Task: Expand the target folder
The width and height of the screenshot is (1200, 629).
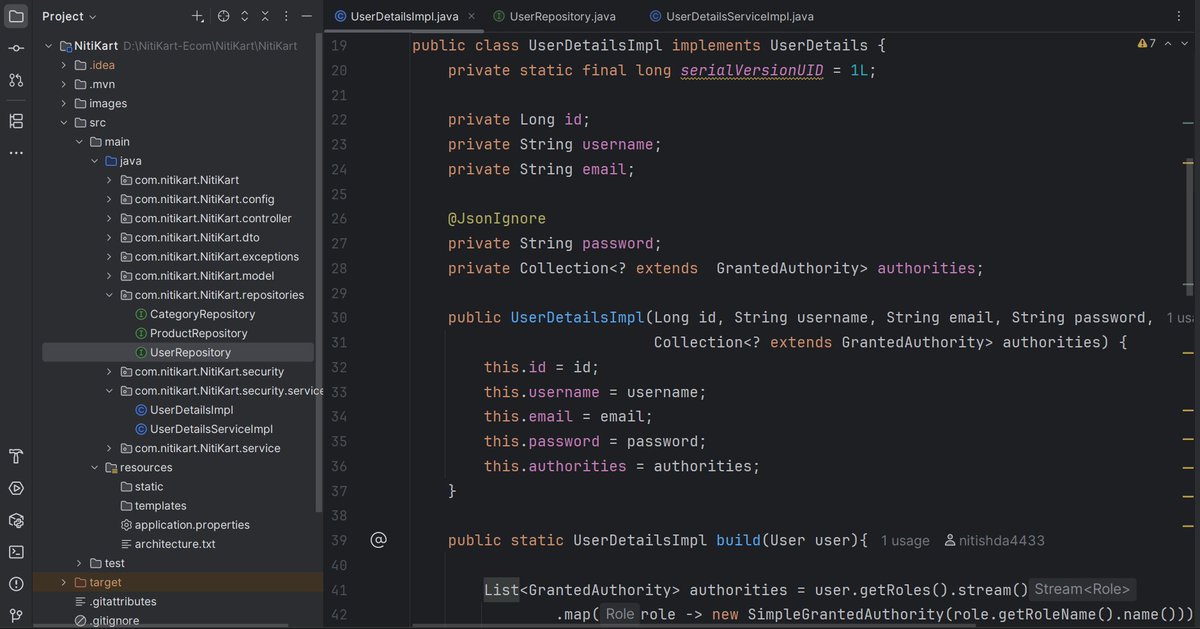Action: 65,582
